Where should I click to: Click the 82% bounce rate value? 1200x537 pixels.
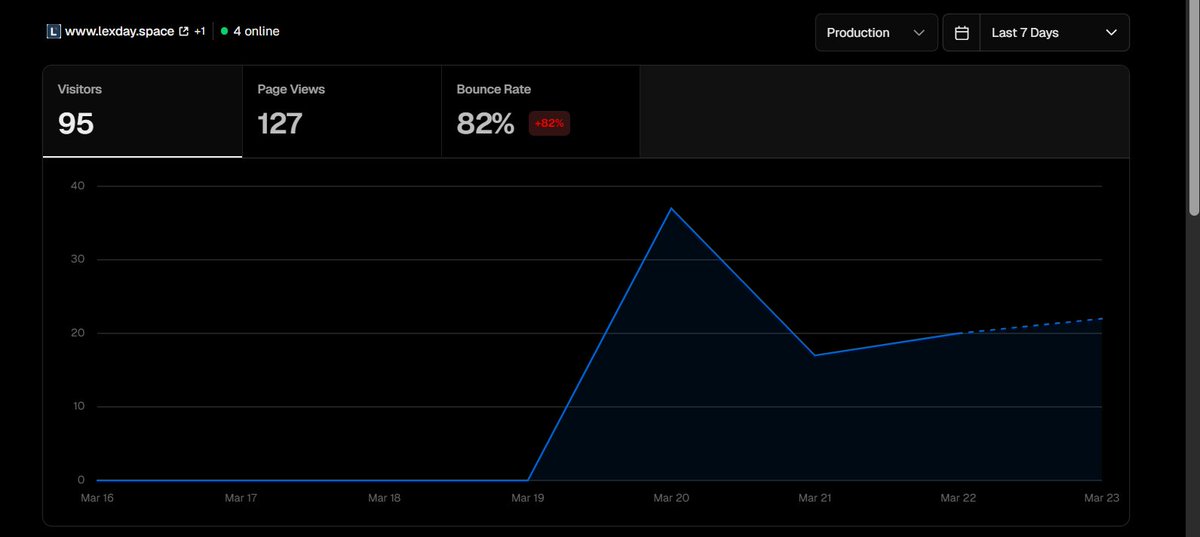(485, 124)
